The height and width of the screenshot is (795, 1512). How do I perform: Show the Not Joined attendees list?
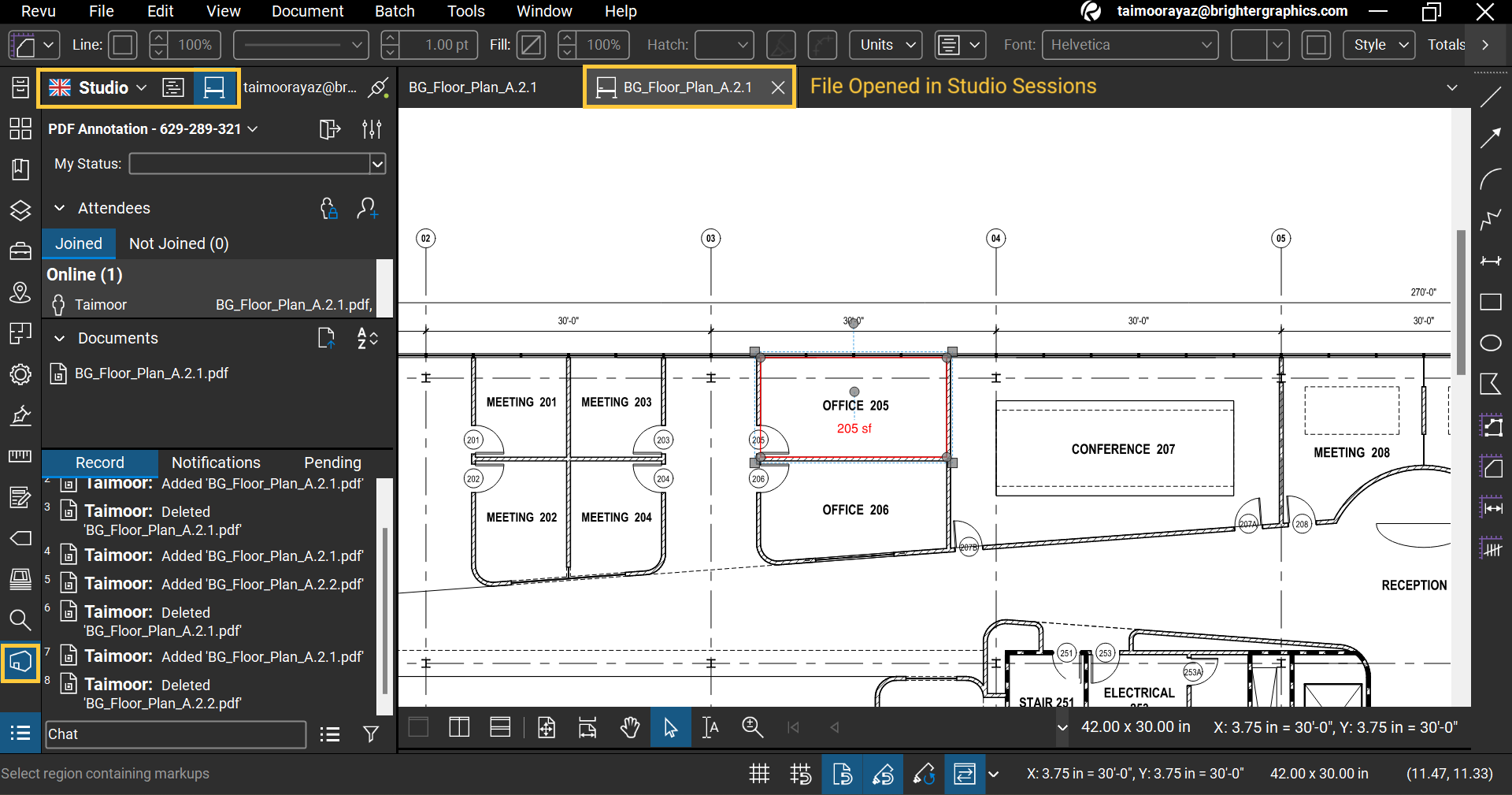[x=178, y=243]
